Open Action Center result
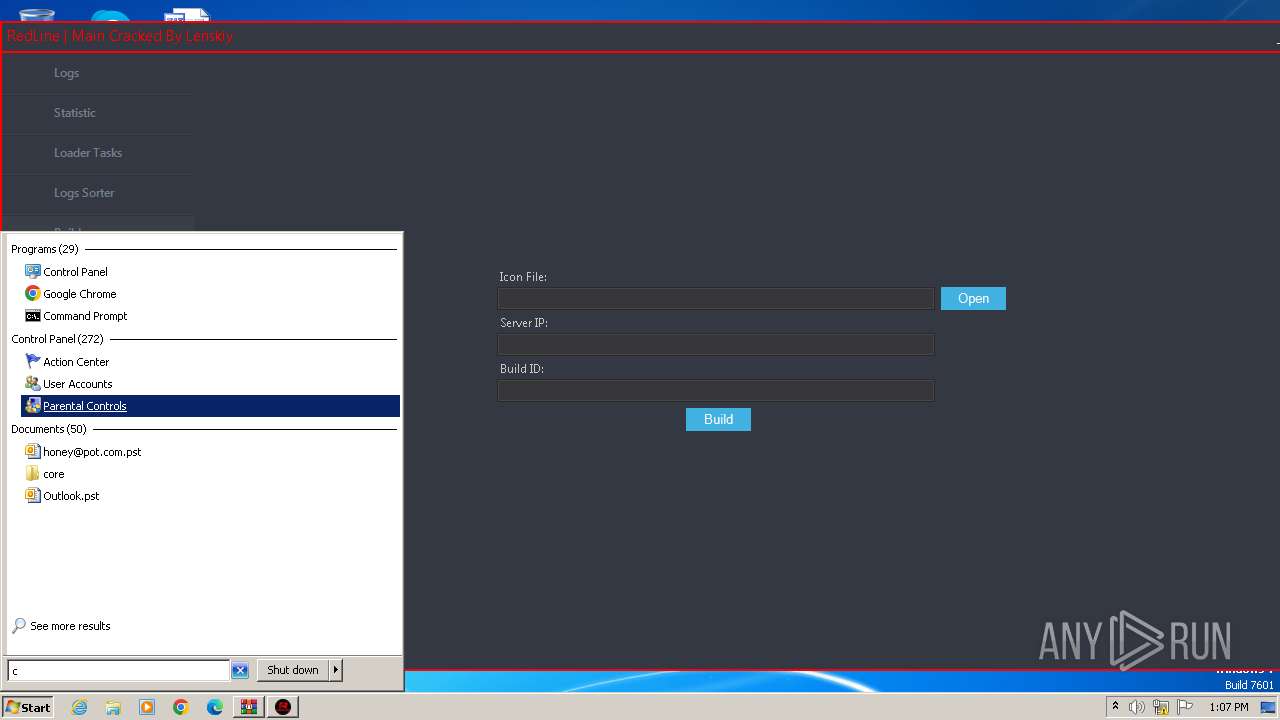 click(76, 362)
